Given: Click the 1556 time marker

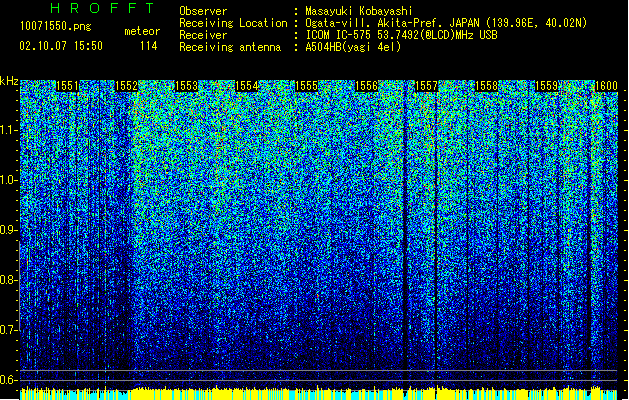Looking at the screenshot, I should 367,86.
